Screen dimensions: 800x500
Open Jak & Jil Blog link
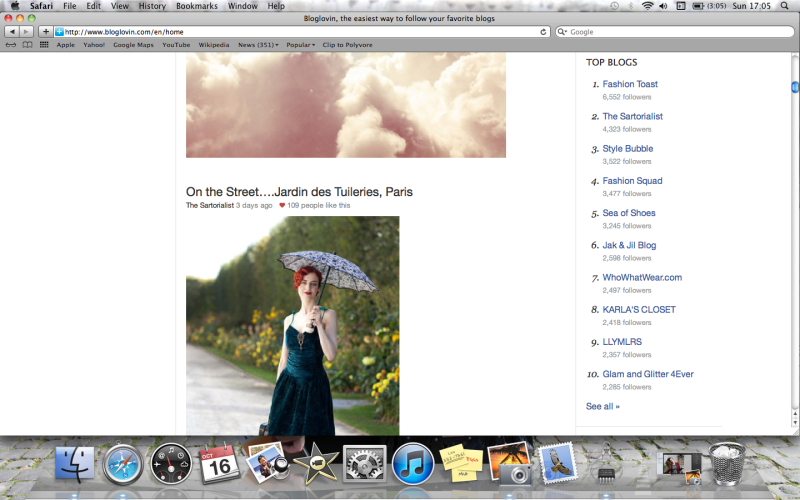pyautogui.click(x=629, y=245)
